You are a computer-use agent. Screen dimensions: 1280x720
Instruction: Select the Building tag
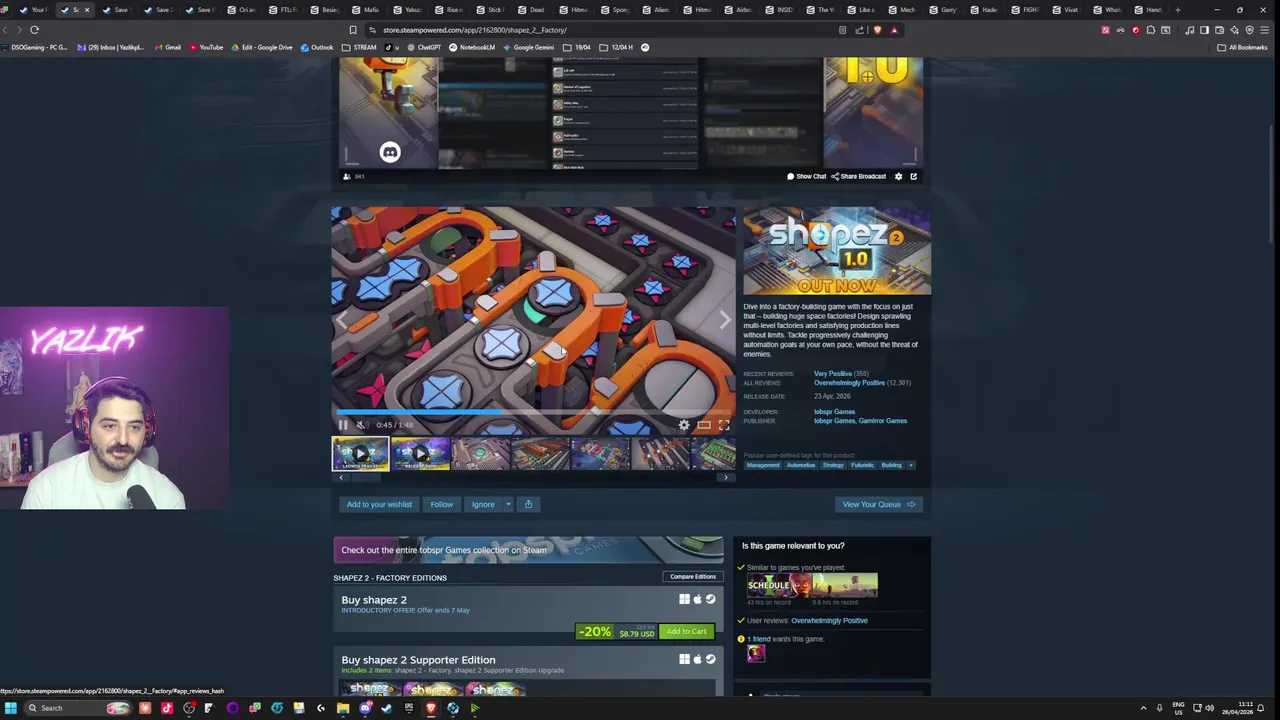891,465
